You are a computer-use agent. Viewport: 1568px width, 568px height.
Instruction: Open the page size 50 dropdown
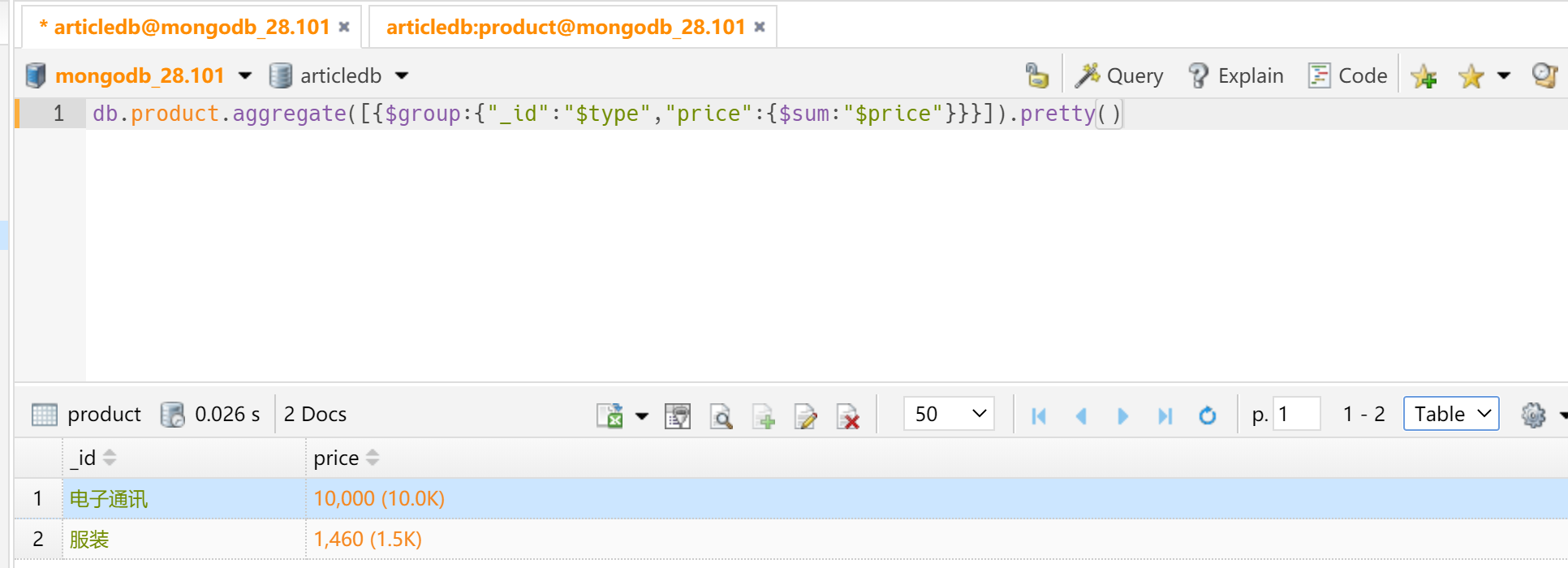click(949, 414)
